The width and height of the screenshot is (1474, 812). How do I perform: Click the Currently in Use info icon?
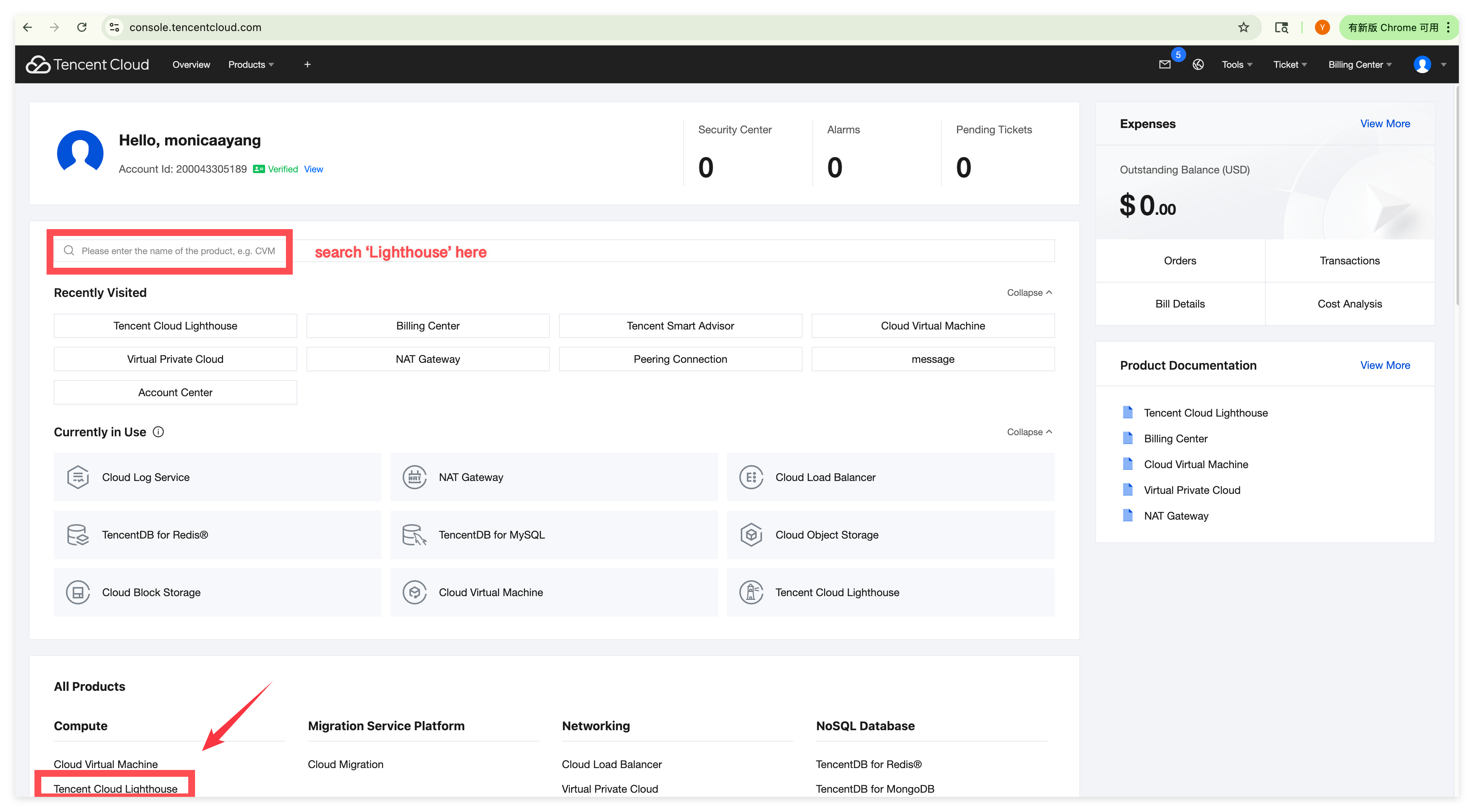[x=159, y=432]
